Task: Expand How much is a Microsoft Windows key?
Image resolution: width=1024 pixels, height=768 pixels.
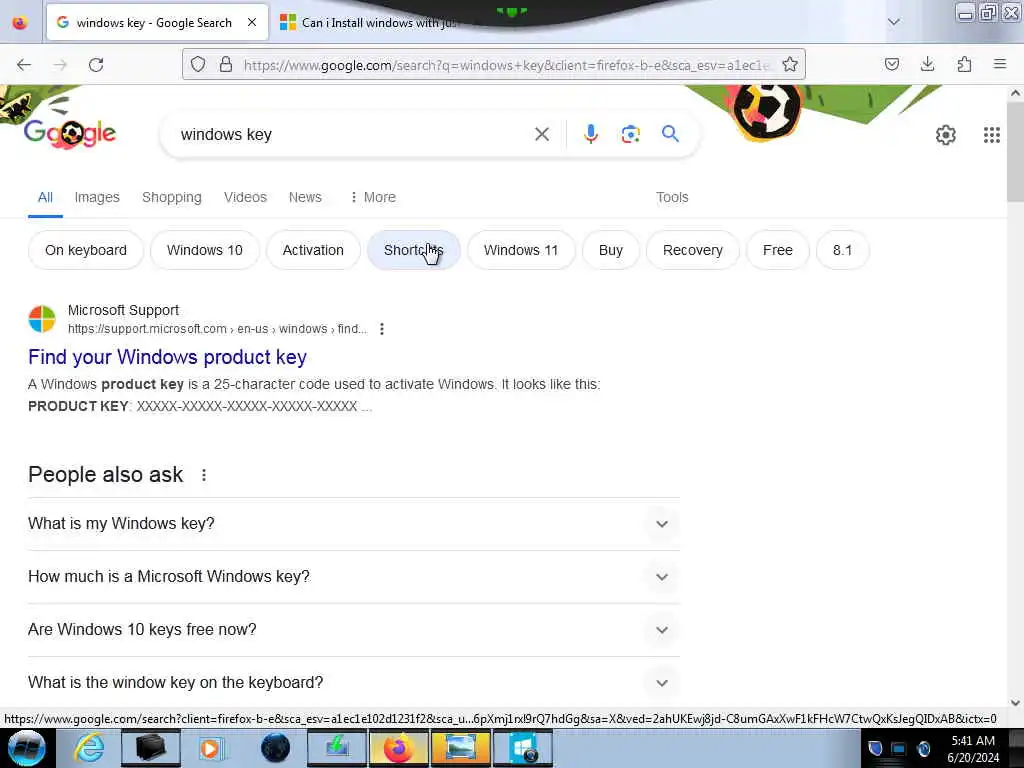Action: [353, 577]
